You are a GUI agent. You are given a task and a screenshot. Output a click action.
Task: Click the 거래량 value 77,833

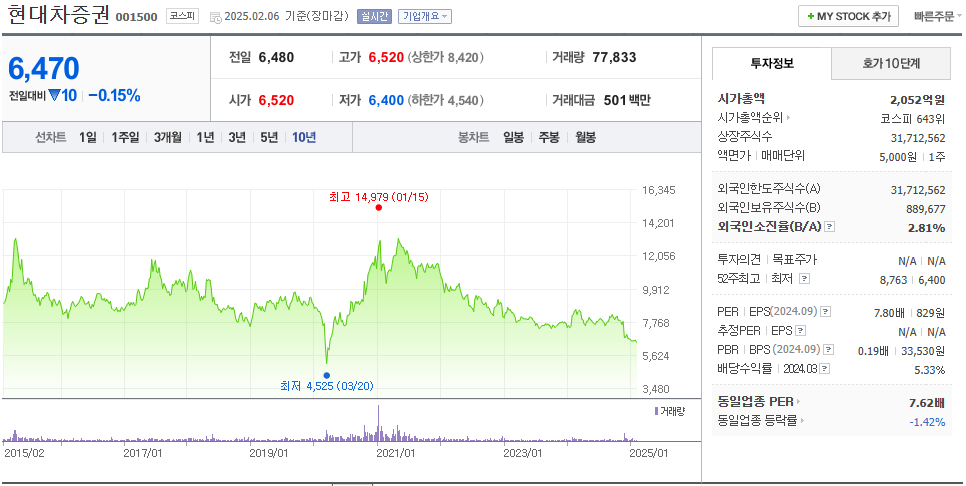[x=614, y=58]
